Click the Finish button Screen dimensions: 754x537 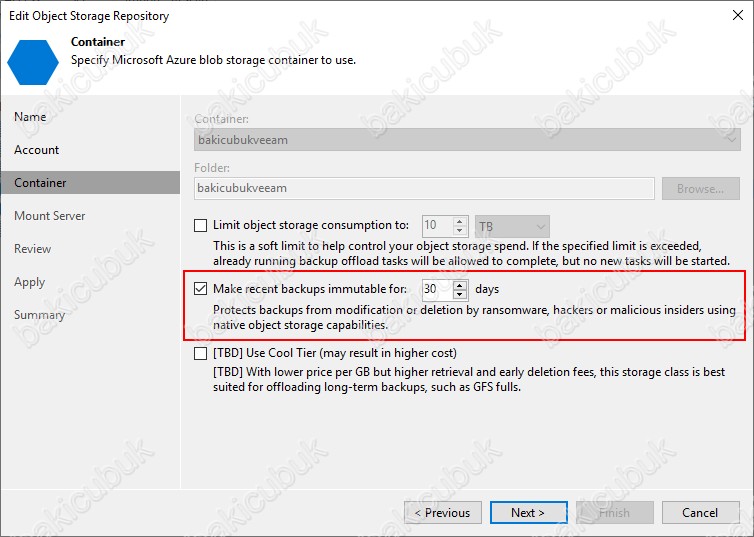(615, 512)
